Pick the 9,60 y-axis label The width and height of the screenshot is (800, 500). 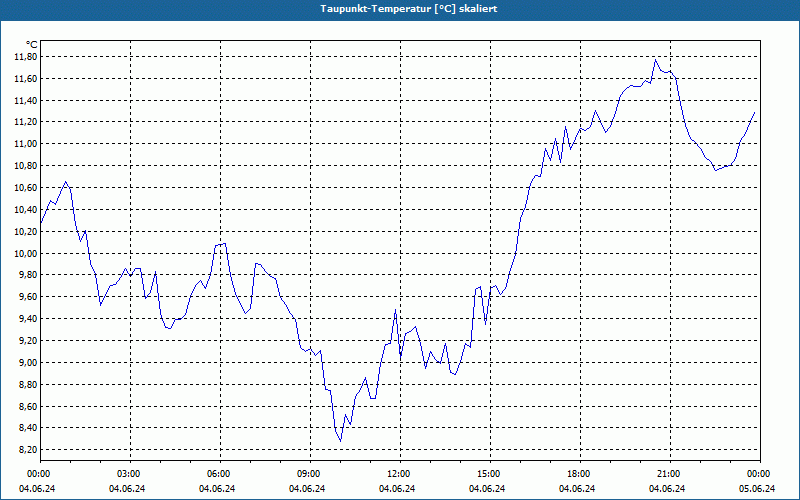click(x=28, y=297)
